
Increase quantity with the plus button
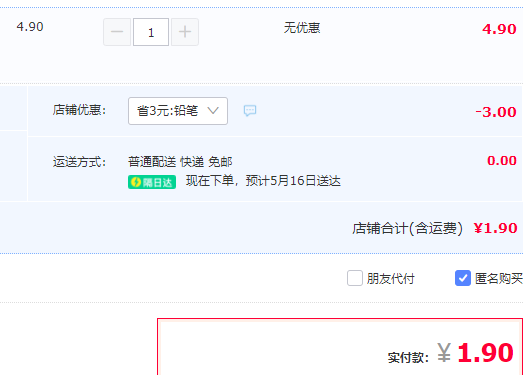point(185,32)
